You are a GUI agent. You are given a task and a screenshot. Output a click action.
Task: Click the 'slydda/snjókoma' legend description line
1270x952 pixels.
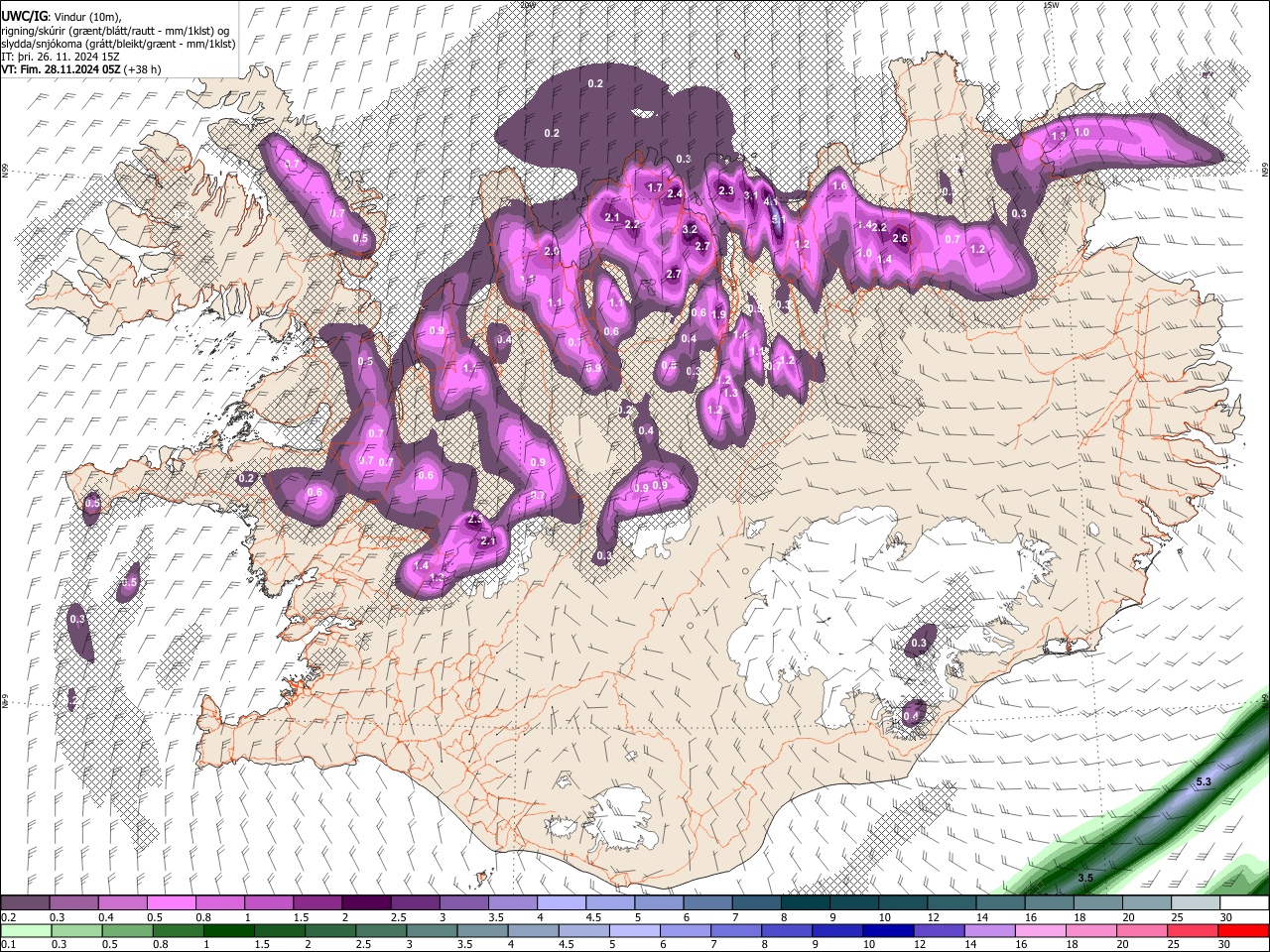[118, 44]
